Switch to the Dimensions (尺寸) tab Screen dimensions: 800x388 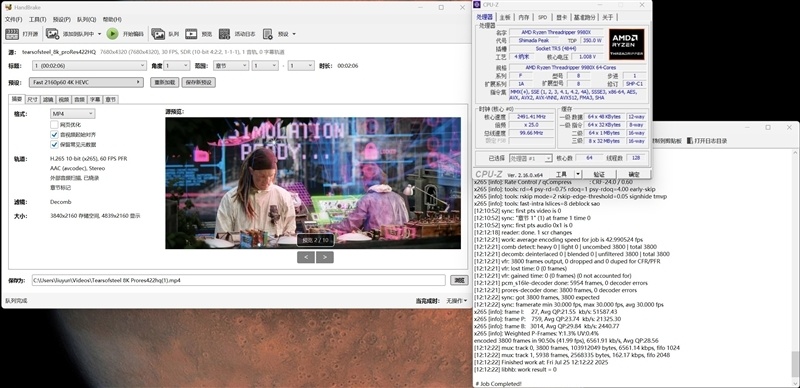(32, 100)
